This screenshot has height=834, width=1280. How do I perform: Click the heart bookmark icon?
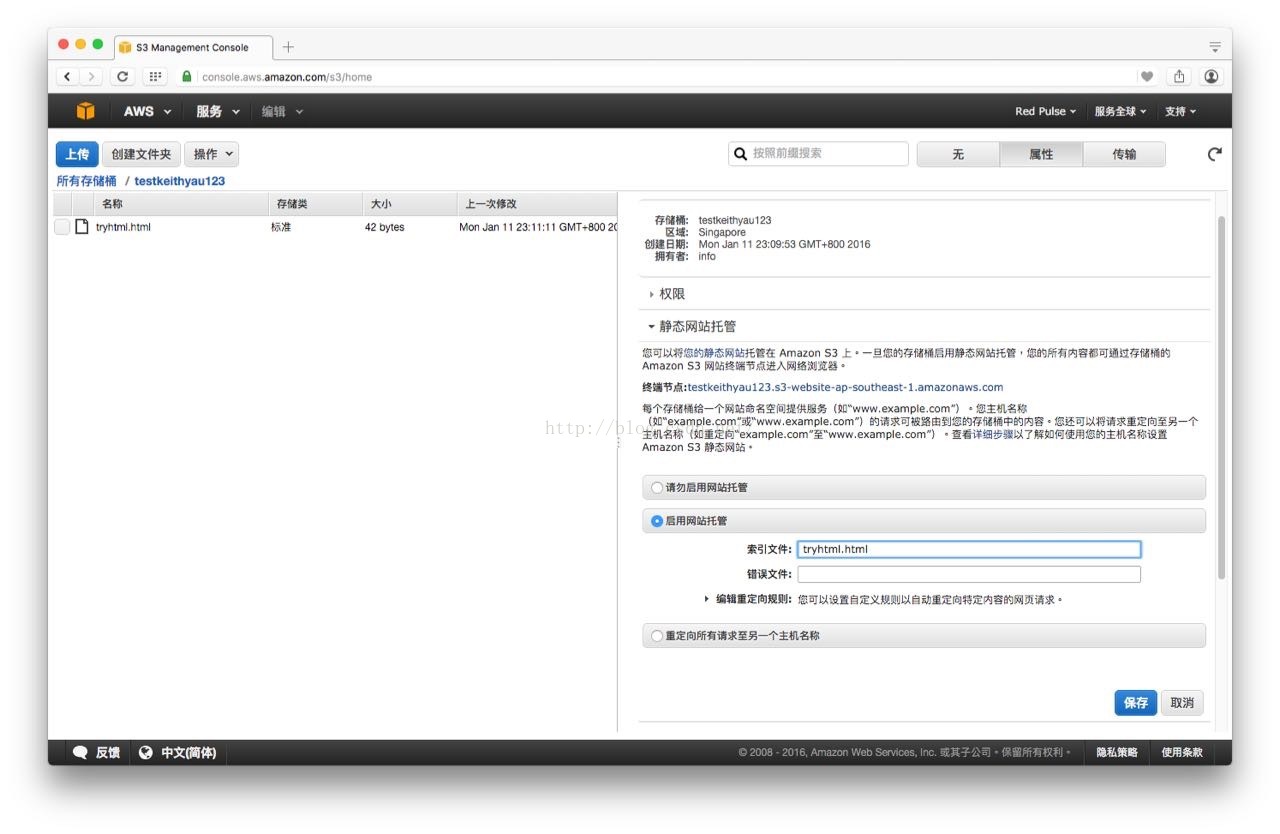pos(1147,77)
